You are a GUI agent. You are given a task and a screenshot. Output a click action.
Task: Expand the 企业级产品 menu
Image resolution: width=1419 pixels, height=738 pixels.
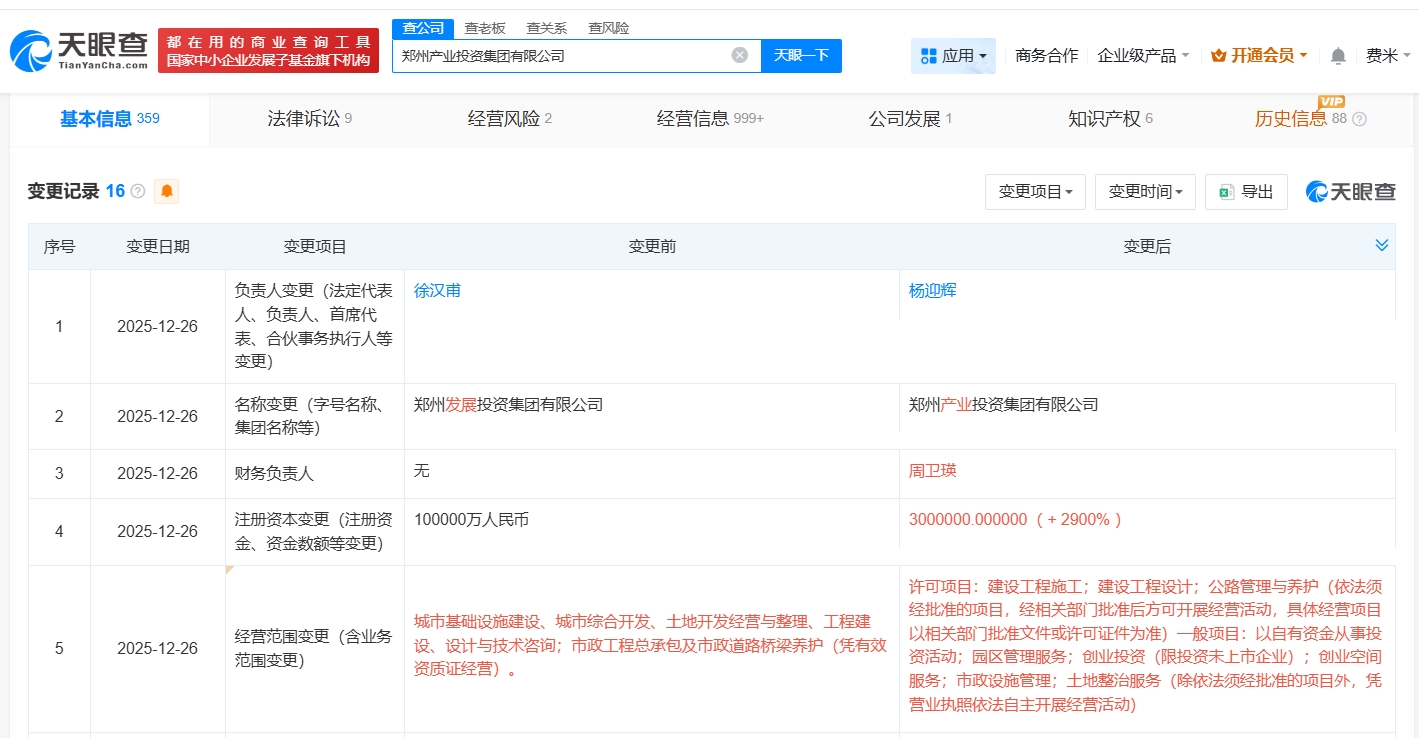pyautogui.click(x=1143, y=56)
